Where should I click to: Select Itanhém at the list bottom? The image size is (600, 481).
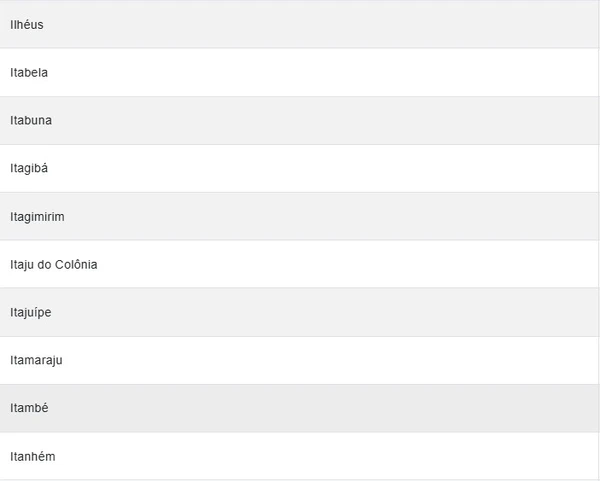click(x=33, y=456)
